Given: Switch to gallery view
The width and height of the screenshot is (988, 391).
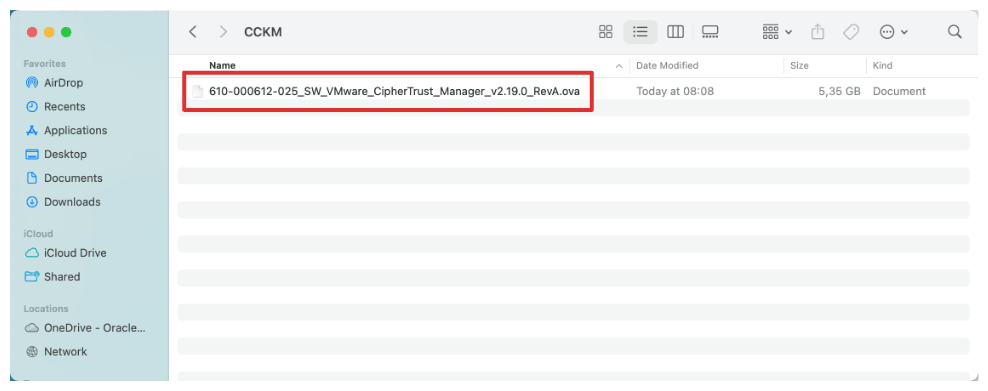Looking at the screenshot, I should [x=710, y=32].
